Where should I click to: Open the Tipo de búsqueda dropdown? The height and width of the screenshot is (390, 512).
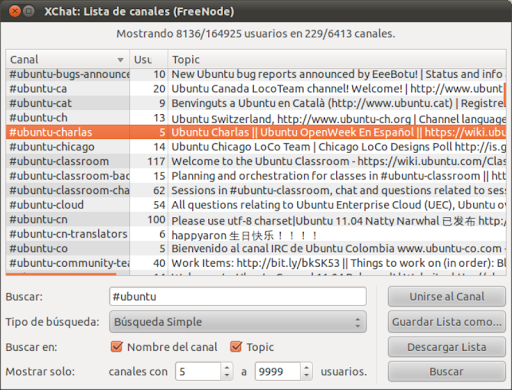[x=238, y=322]
